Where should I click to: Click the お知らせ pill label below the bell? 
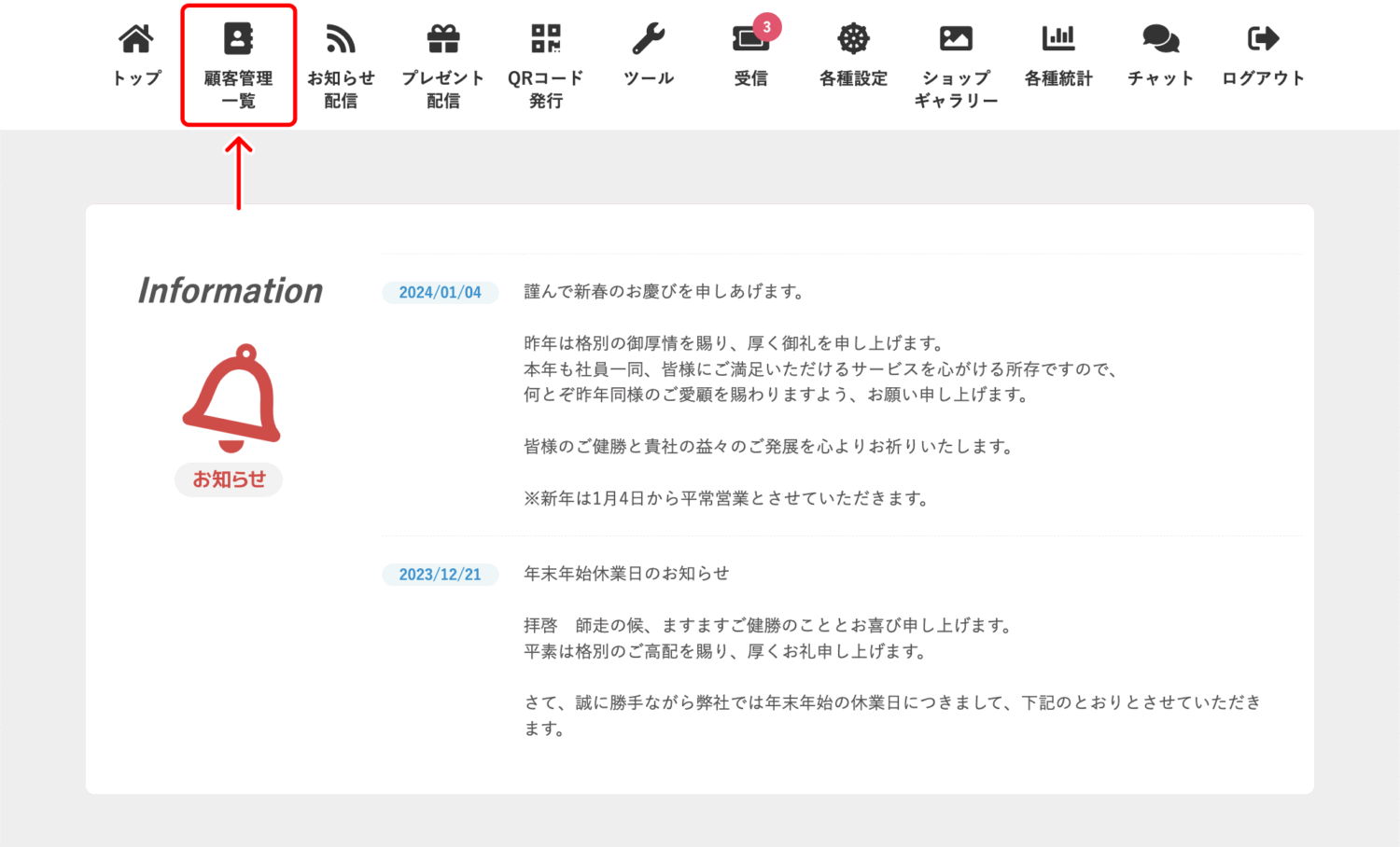pyautogui.click(x=229, y=479)
